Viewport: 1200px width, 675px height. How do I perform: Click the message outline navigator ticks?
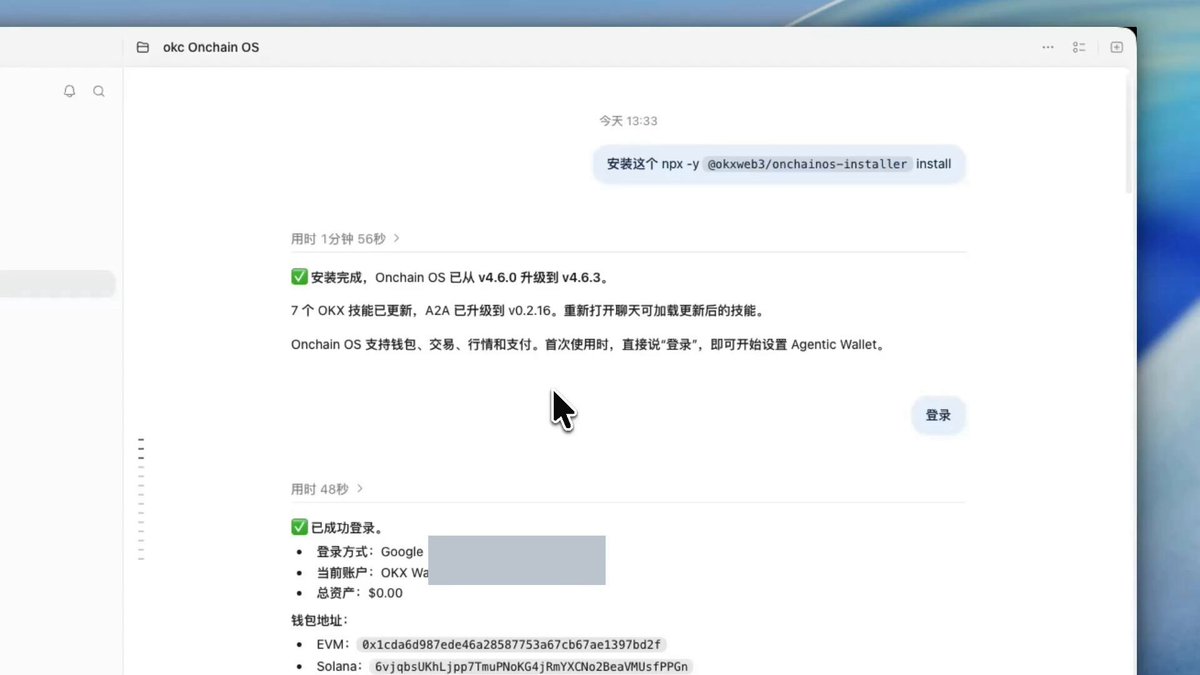(141, 499)
